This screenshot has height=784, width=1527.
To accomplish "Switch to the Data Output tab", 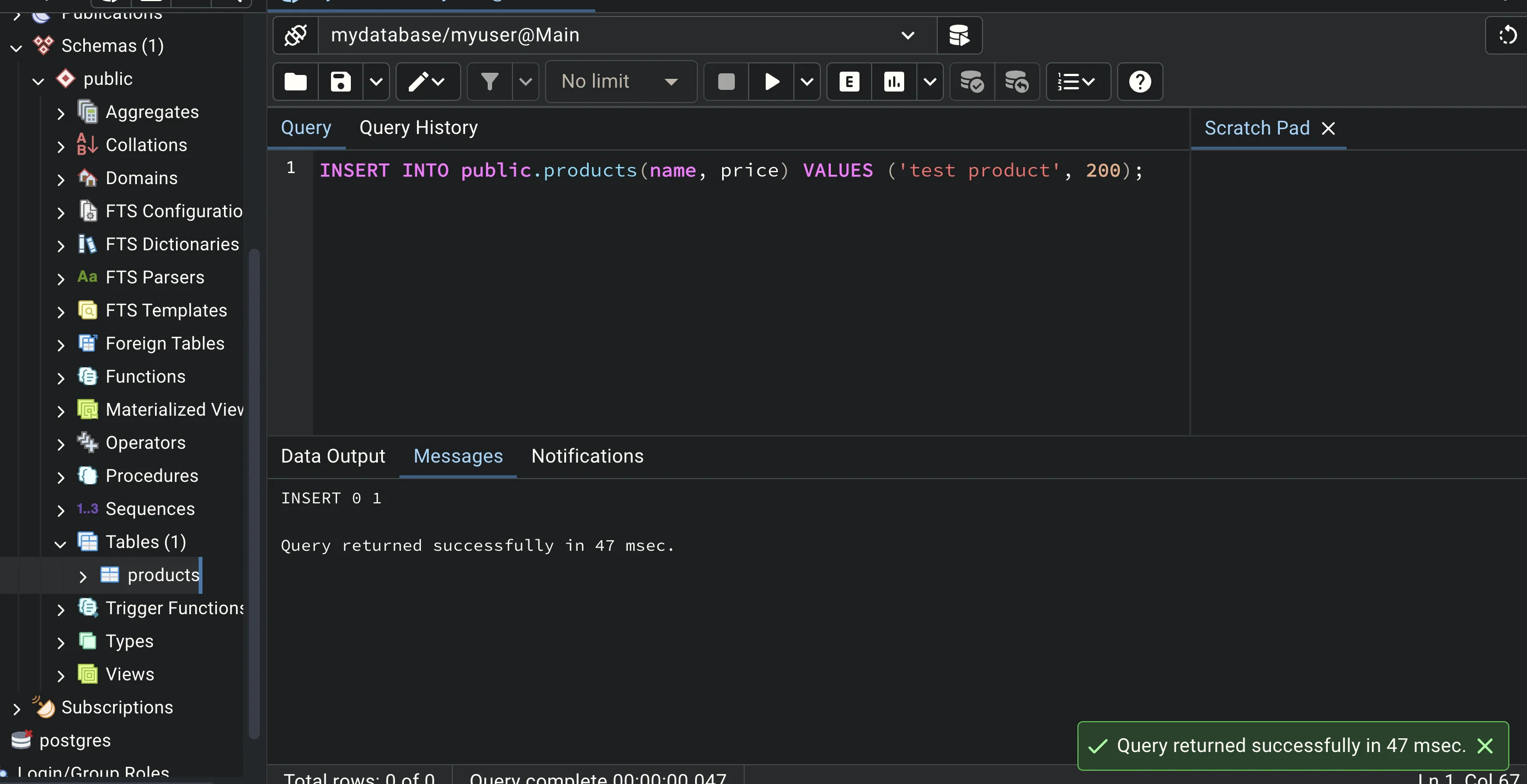I will [x=333, y=457].
